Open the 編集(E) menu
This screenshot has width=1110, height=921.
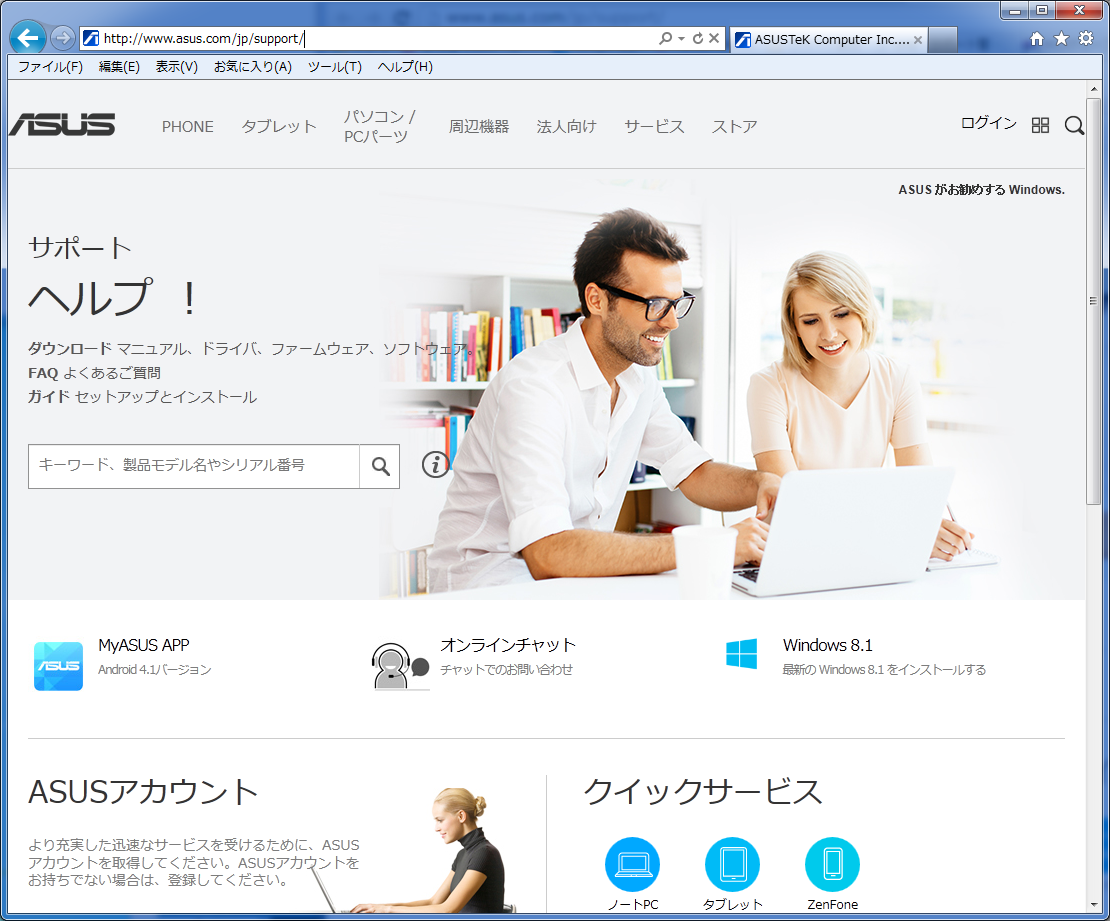point(119,67)
